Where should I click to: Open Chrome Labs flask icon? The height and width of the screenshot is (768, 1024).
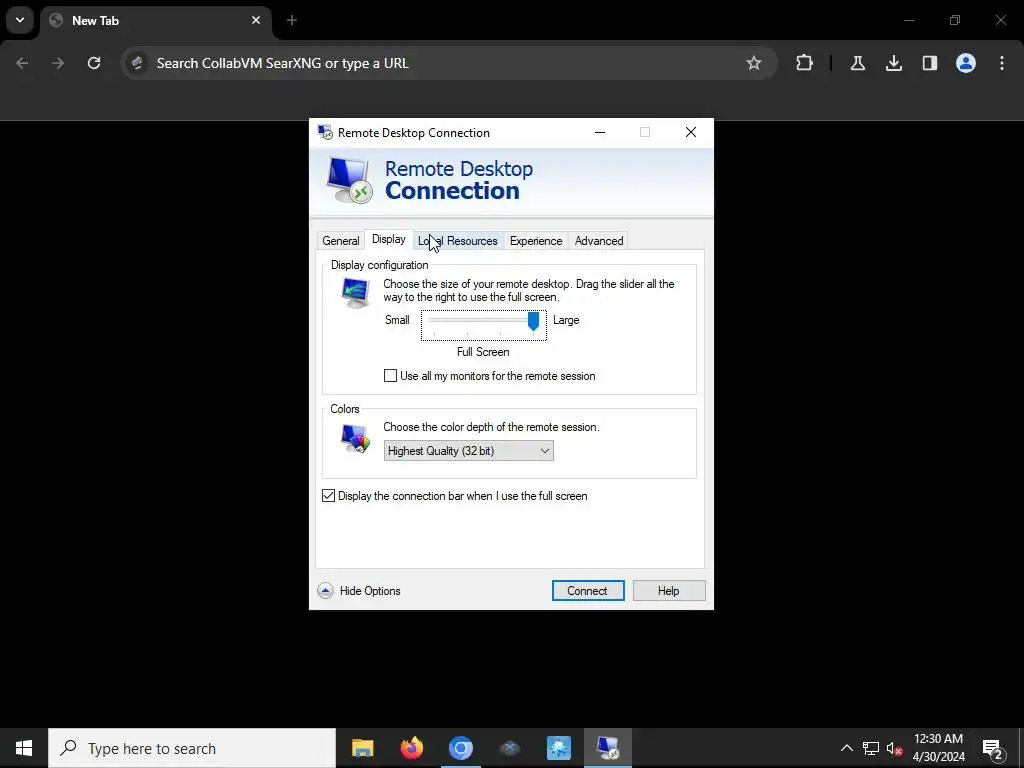[857, 63]
